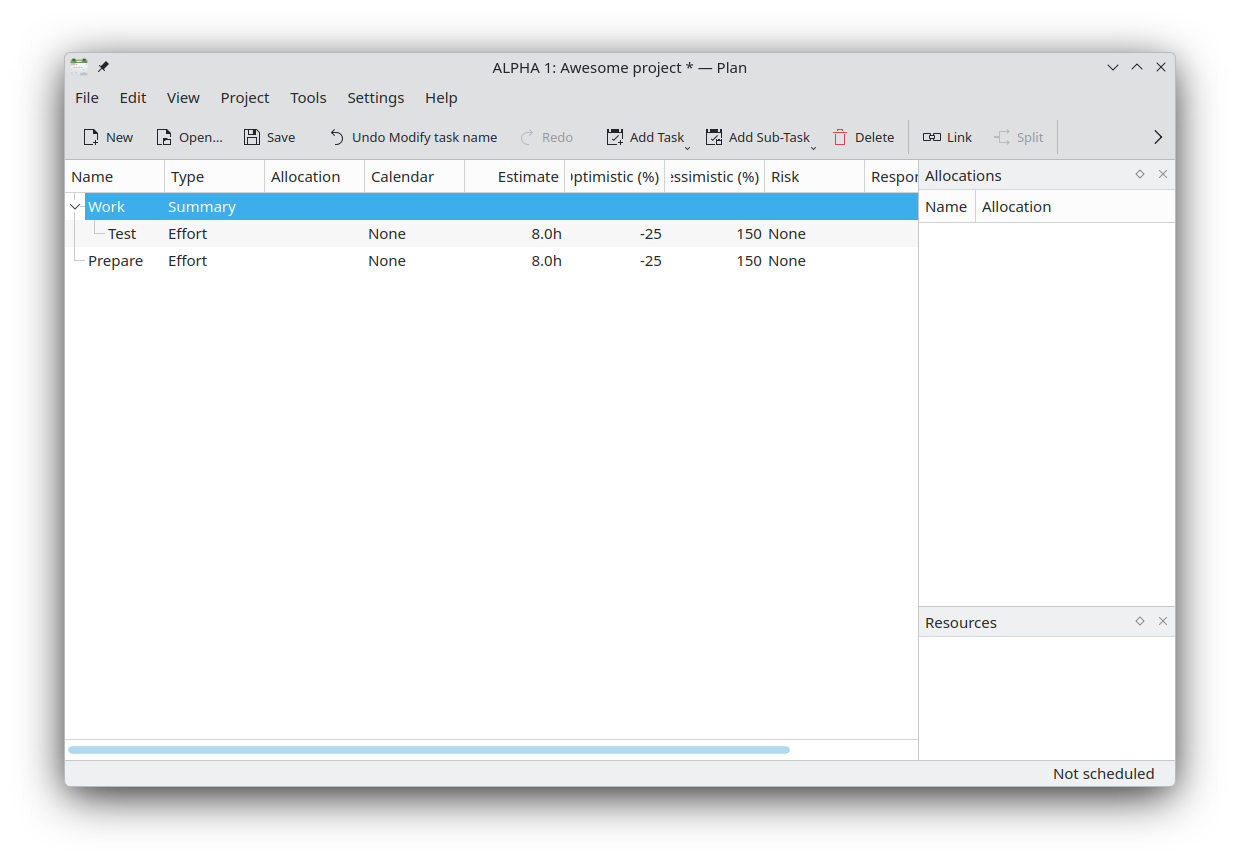The image size is (1240, 863).
Task: Click the Link tasks icon
Action: pos(932,137)
